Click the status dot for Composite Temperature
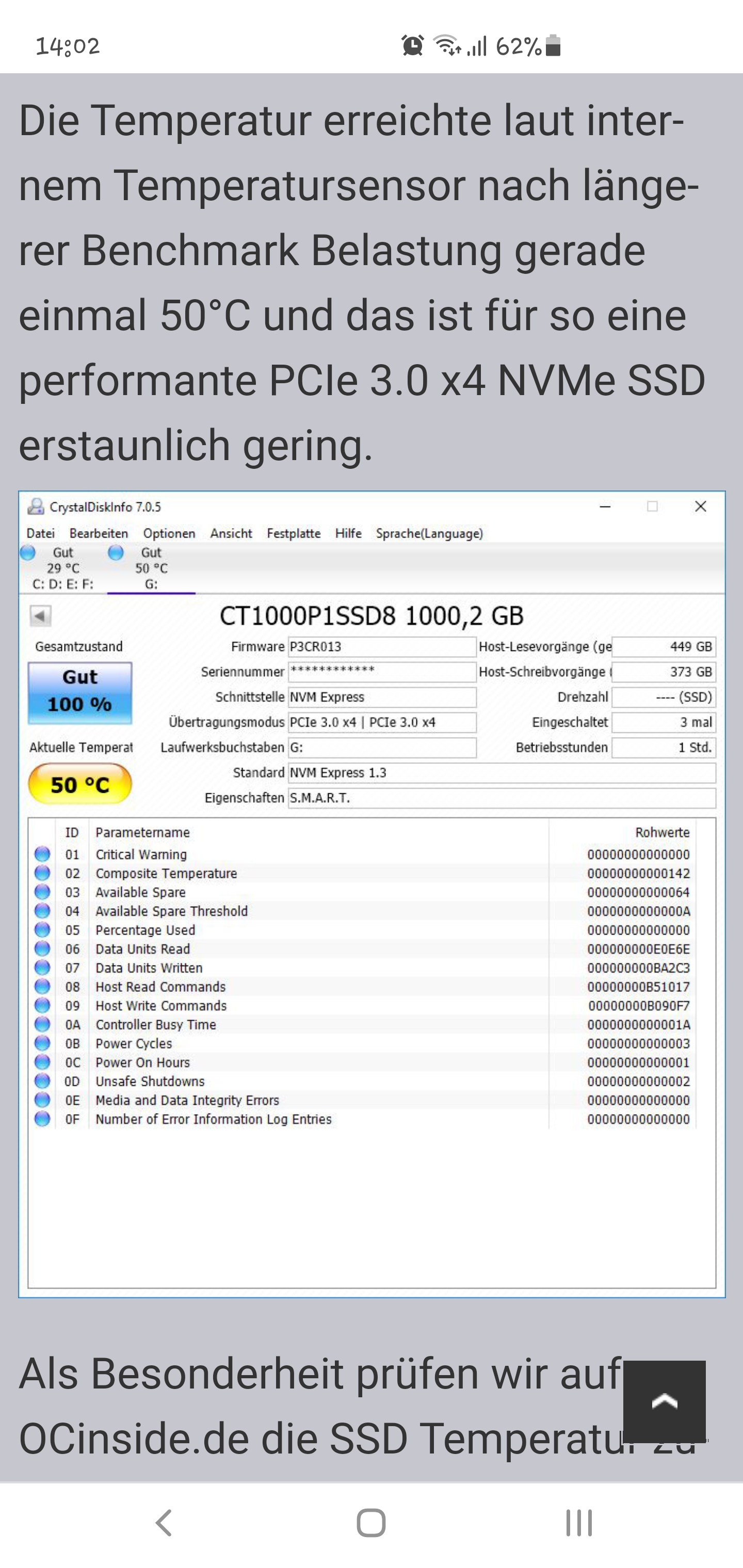 (x=42, y=873)
